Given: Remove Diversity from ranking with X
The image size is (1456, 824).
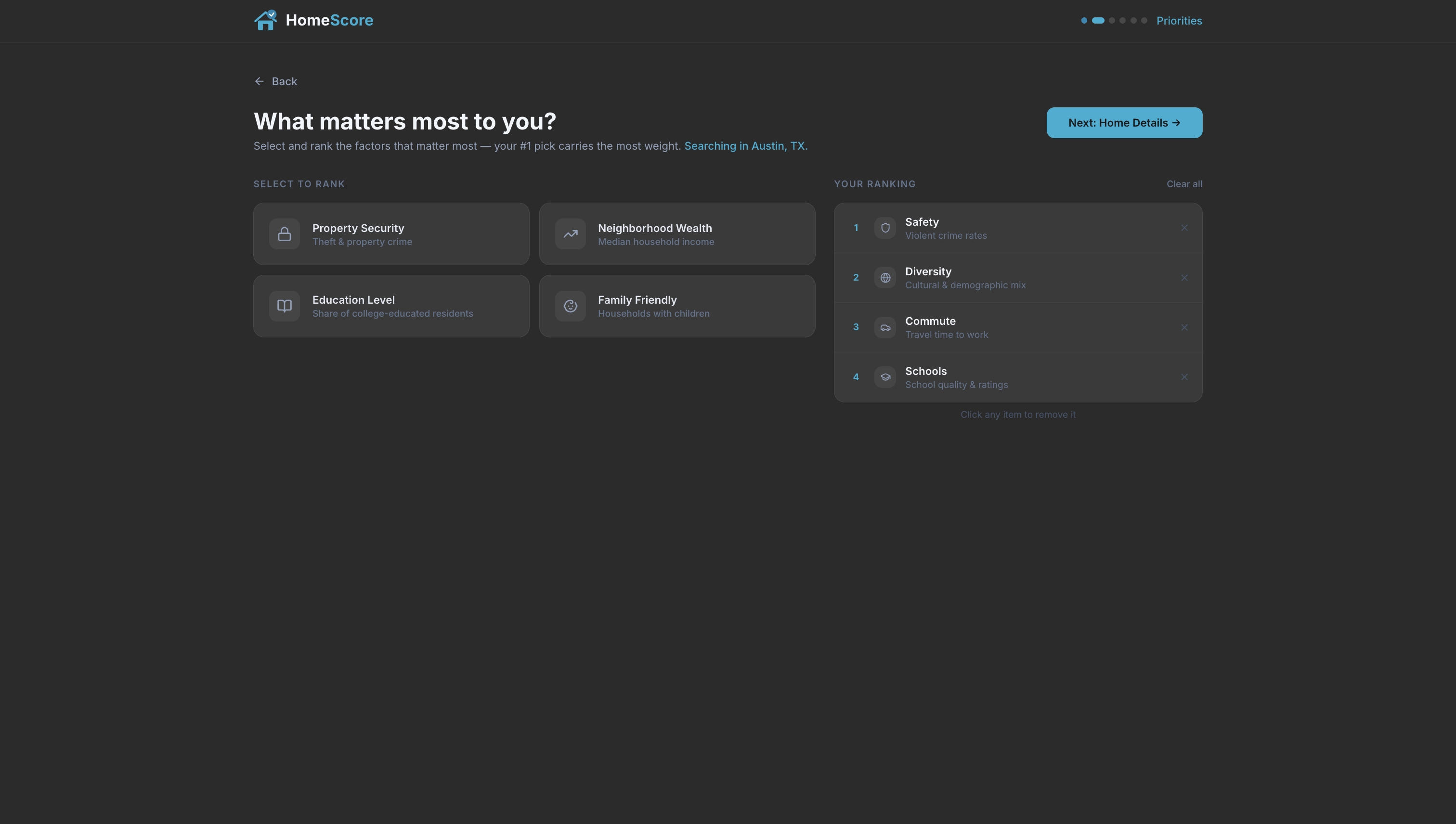Looking at the screenshot, I should click(1183, 278).
